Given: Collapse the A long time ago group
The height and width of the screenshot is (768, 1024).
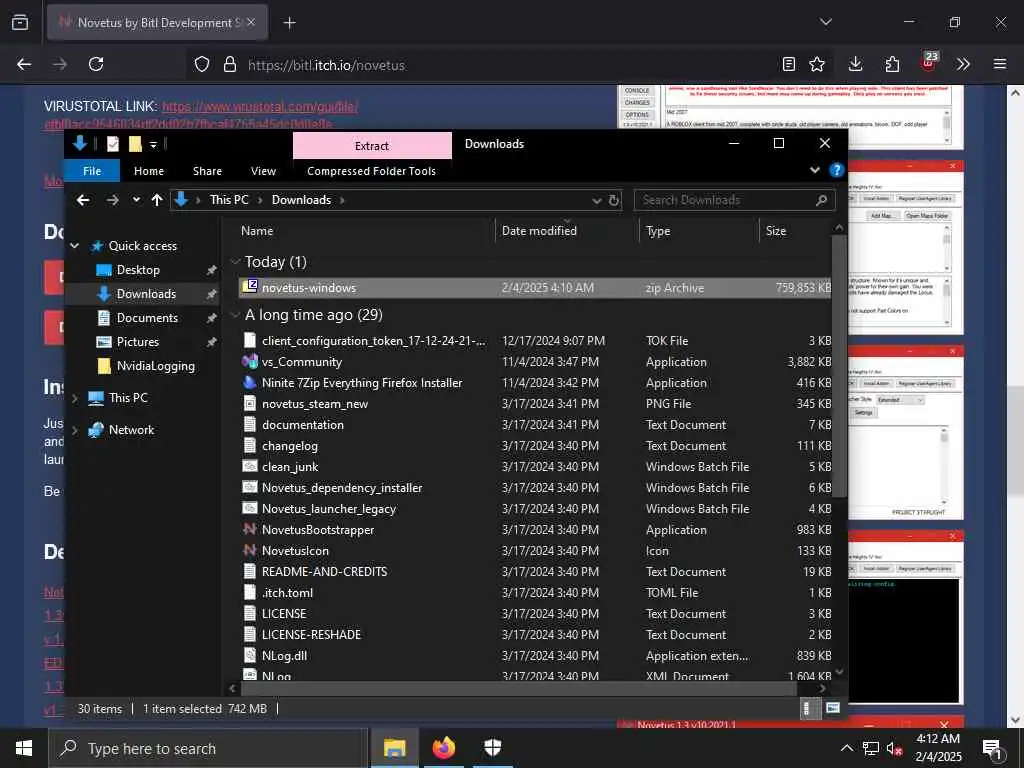Looking at the screenshot, I should pos(235,315).
